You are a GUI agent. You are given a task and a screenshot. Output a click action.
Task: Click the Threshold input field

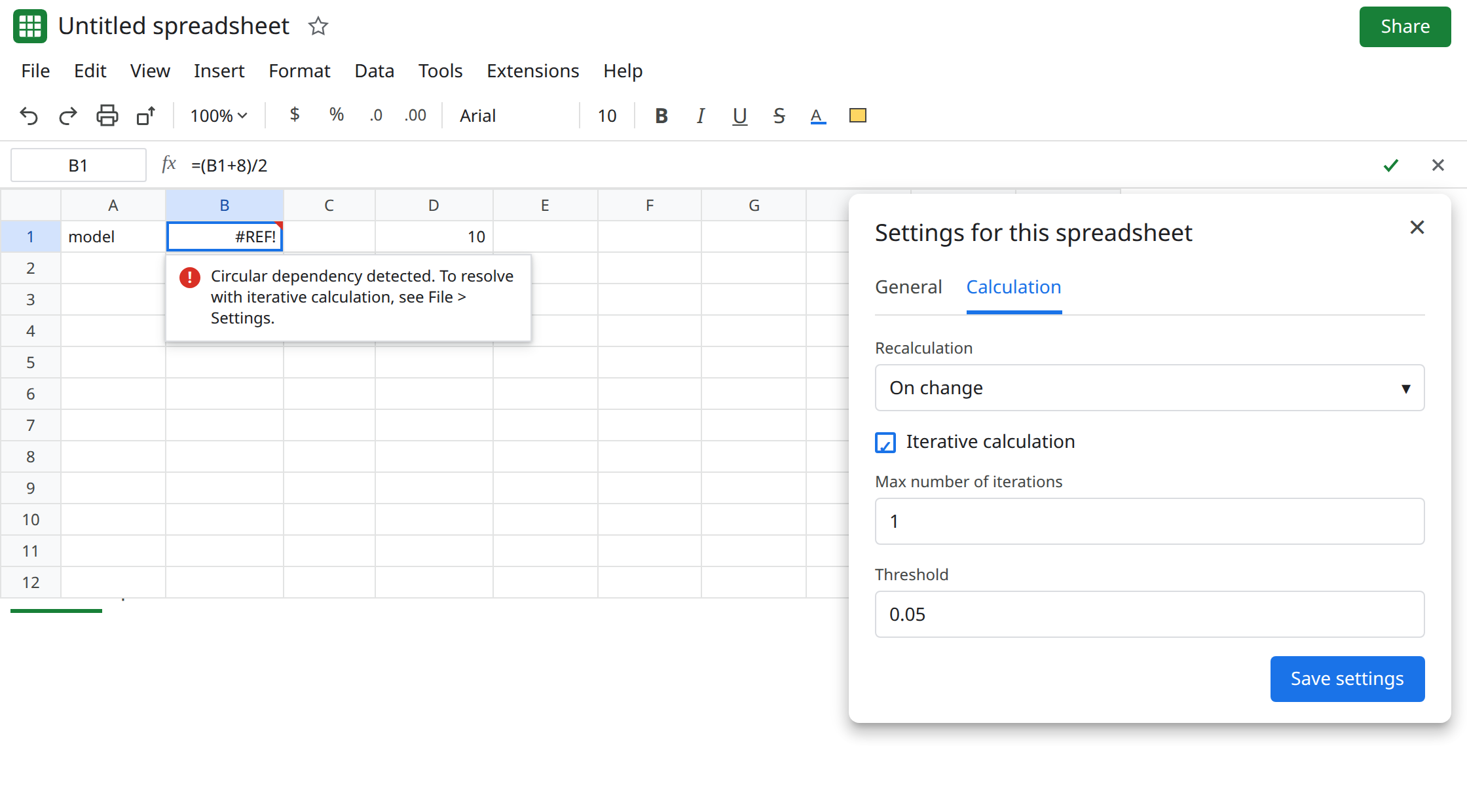pyautogui.click(x=1150, y=614)
